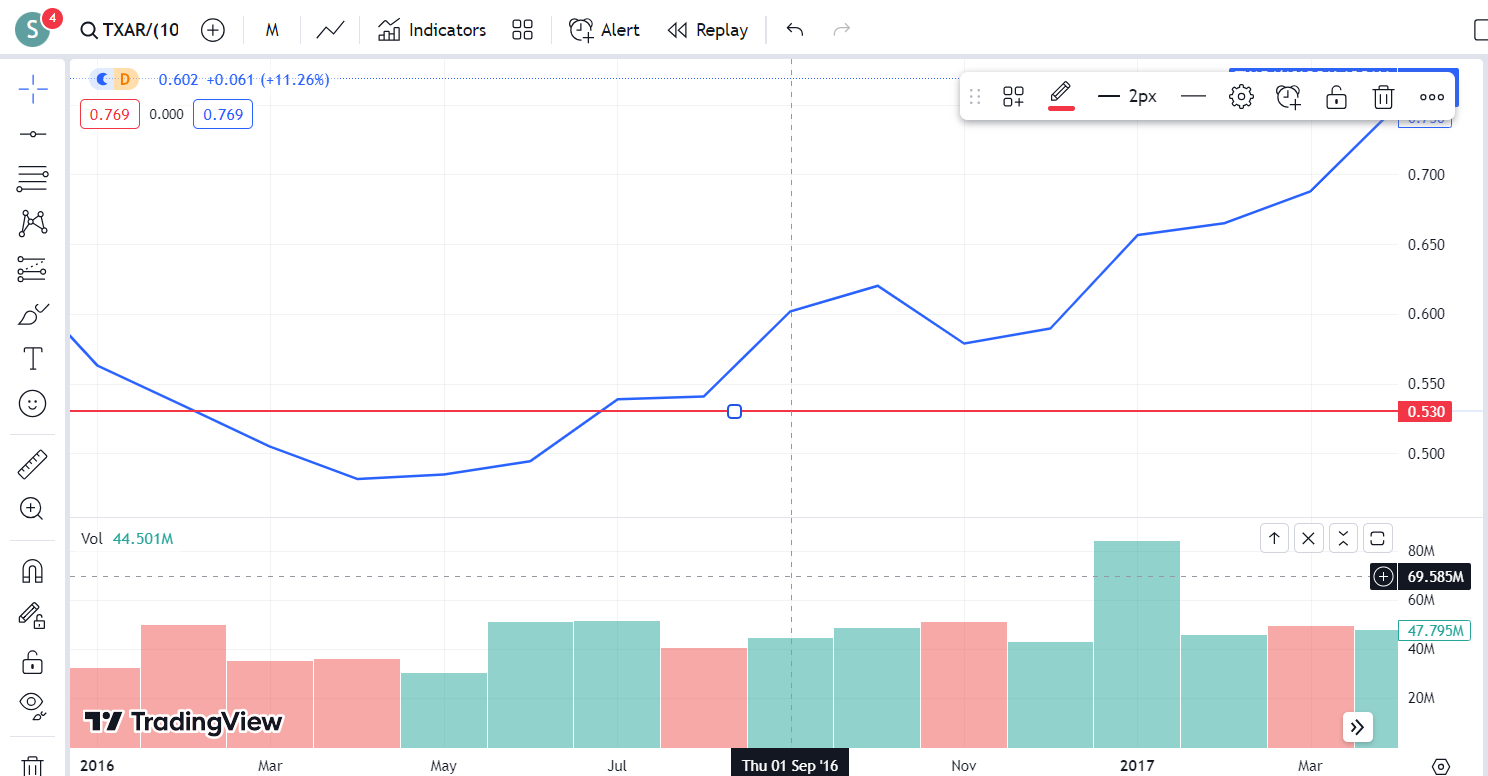
Task: Toggle stay in drawing mode
Action: [x=33, y=616]
